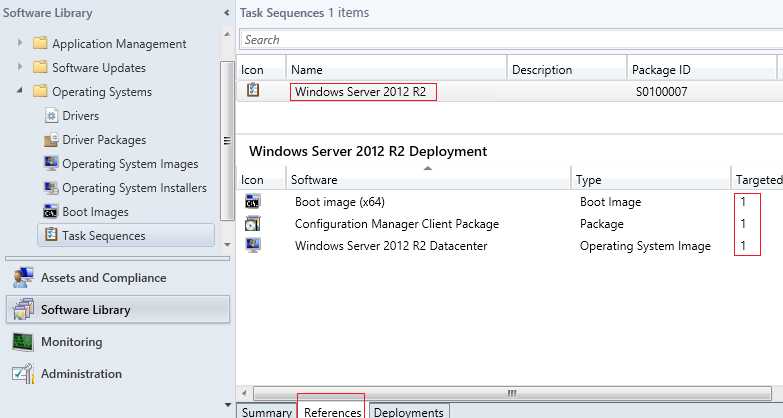Select Operating System Images node
The image size is (783, 418).
pos(130,164)
